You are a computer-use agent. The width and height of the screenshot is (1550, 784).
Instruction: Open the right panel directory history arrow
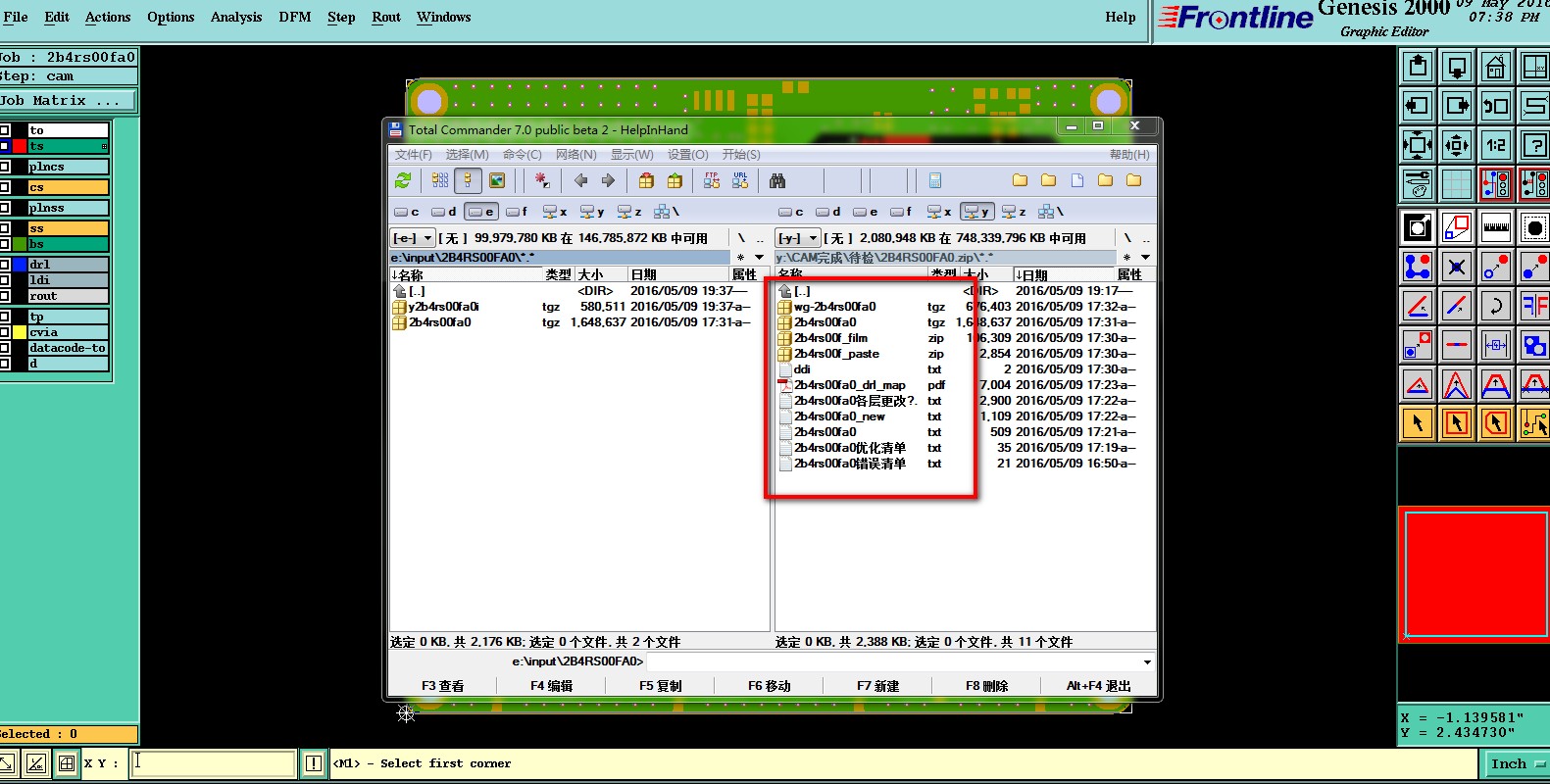tap(1145, 258)
